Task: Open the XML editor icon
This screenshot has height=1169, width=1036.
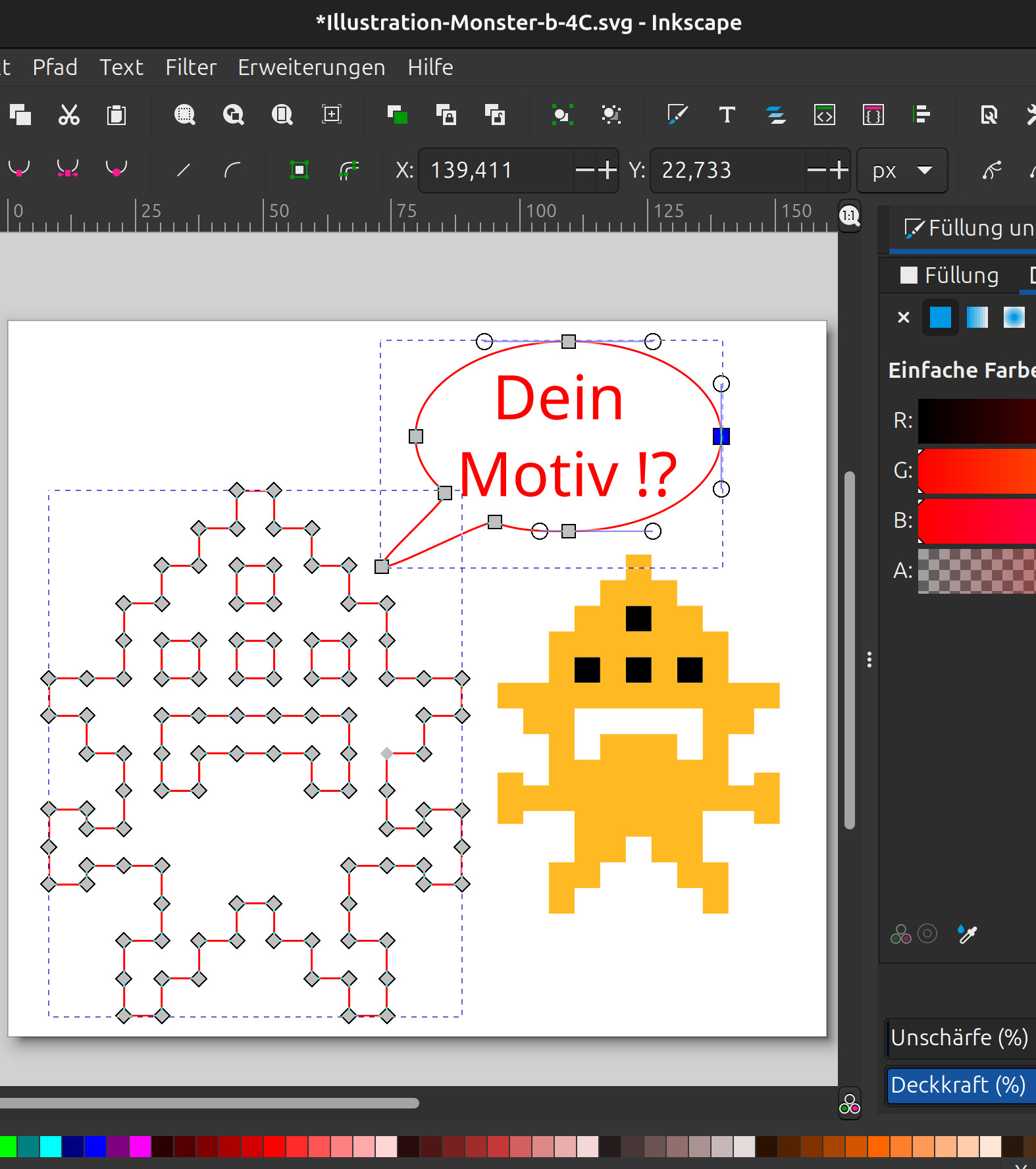Action: point(824,115)
